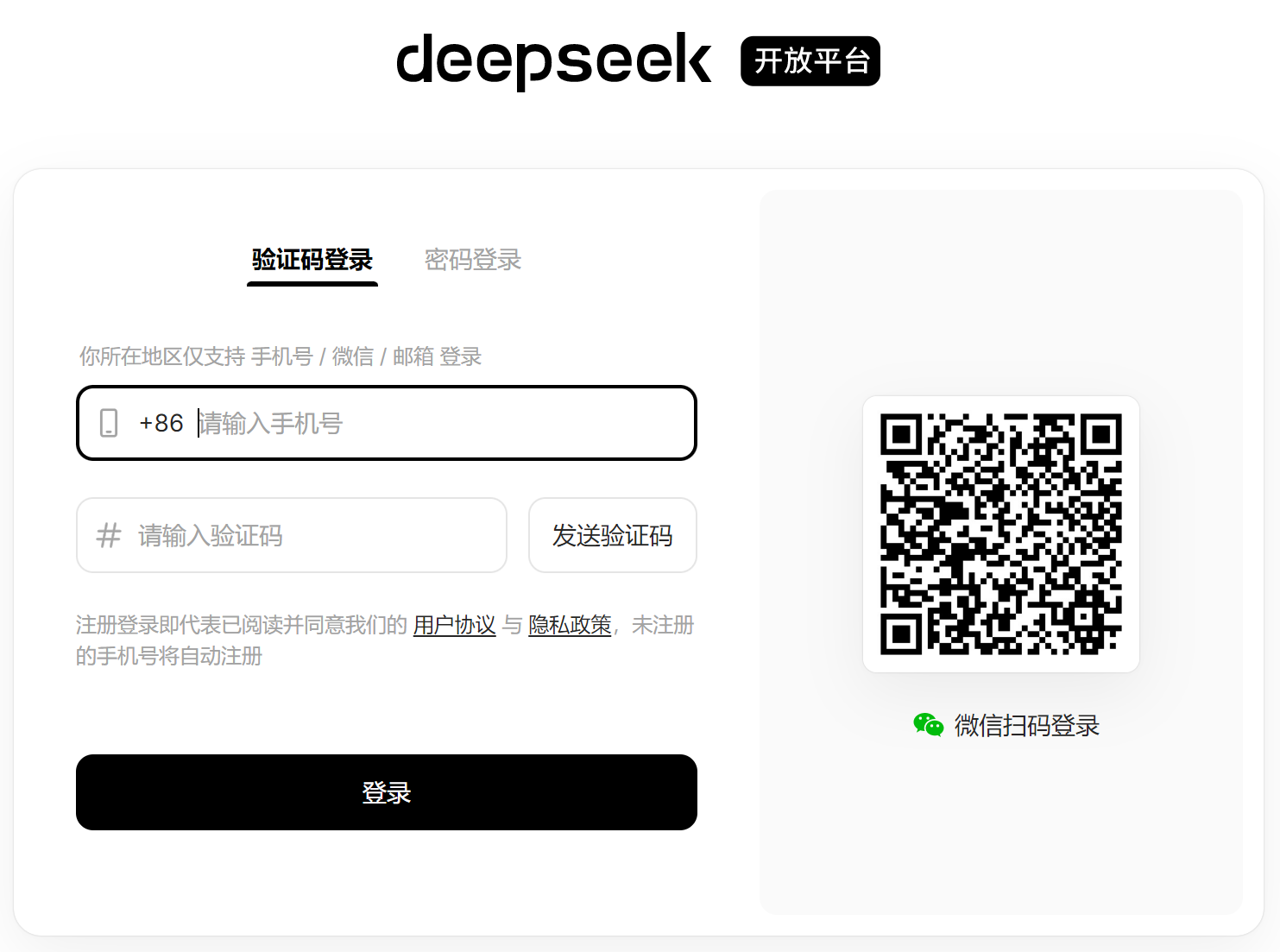This screenshot has height=952, width=1280.
Task: Click the hash icon in code field
Action: coord(109,535)
